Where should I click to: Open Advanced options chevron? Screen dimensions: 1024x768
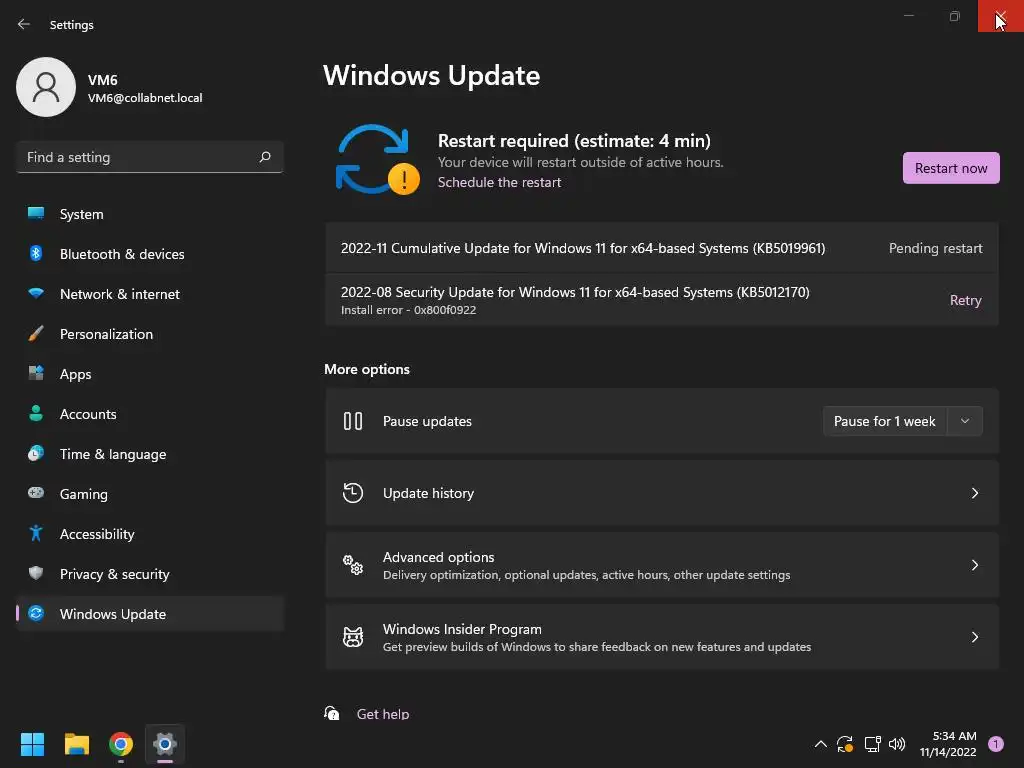[x=974, y=565]
